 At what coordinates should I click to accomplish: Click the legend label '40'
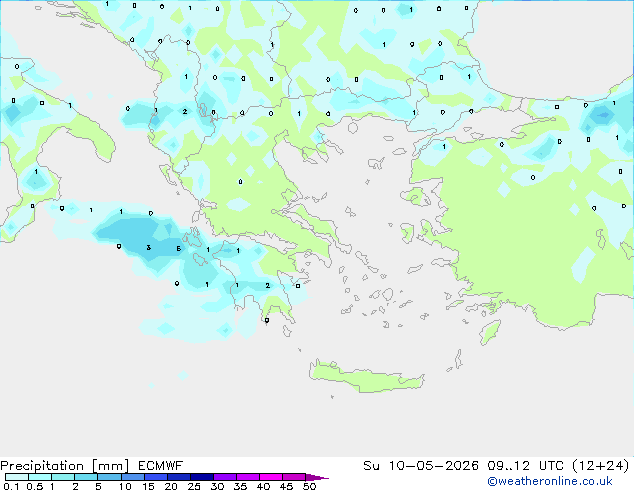coord(263,486)
